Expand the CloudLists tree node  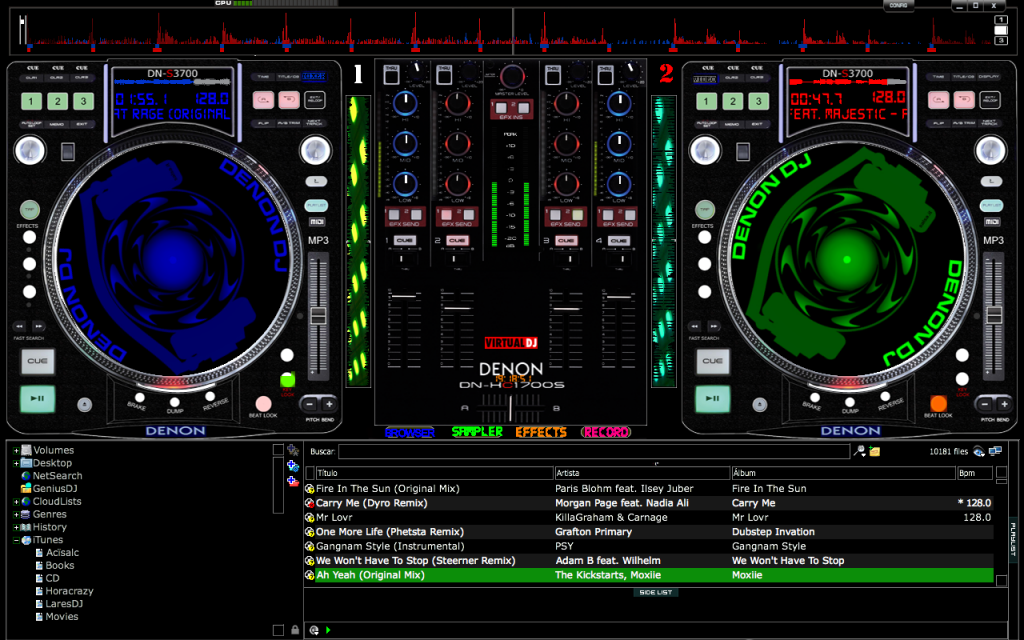pyautogui.click(x=16, y=502)
